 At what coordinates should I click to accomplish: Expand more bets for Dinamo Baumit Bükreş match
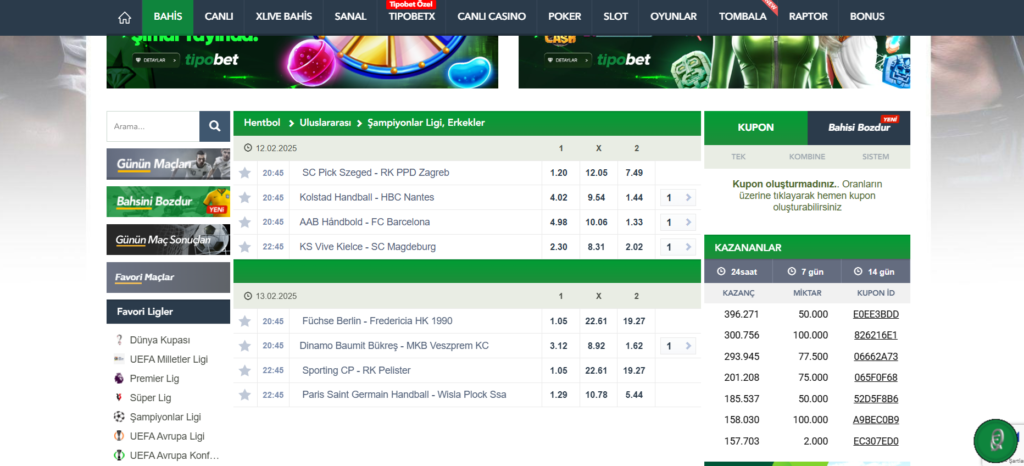point(678,346)
